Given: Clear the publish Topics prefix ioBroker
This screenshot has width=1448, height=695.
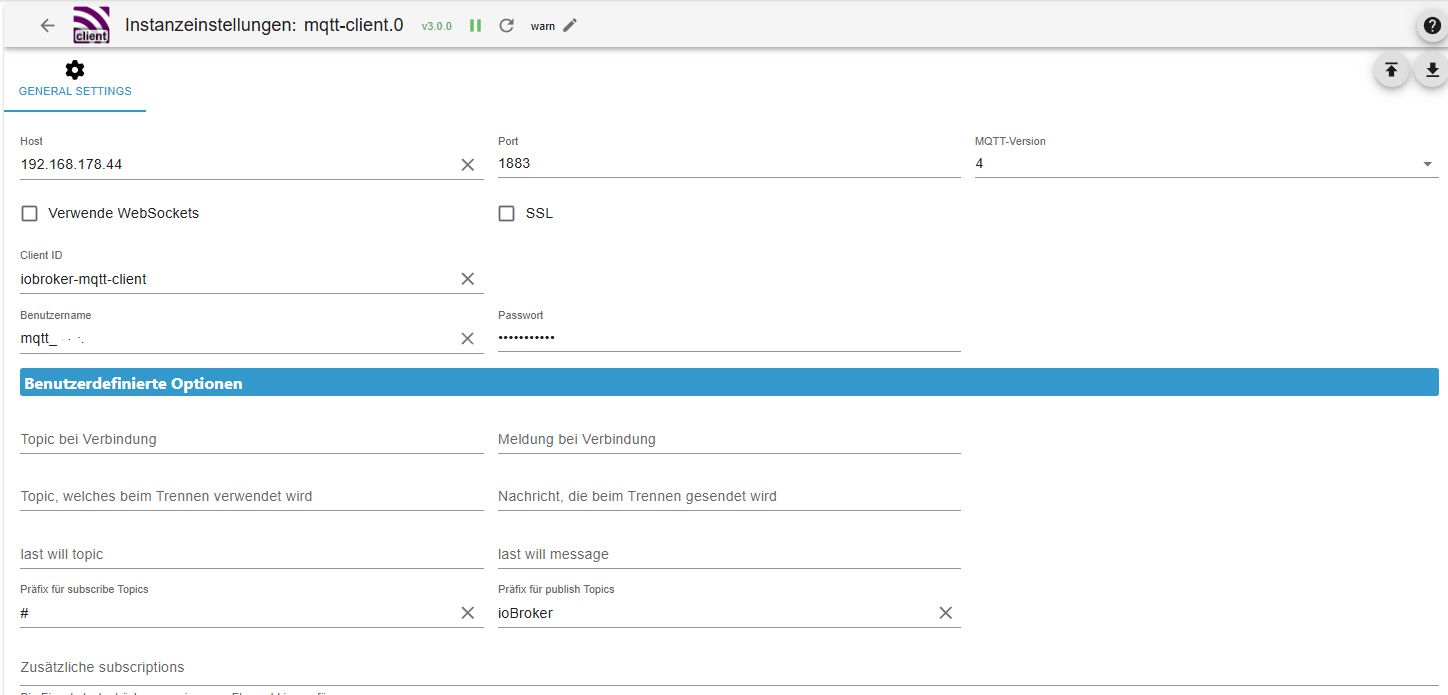Looking at the screenshot, I should 945,613.
